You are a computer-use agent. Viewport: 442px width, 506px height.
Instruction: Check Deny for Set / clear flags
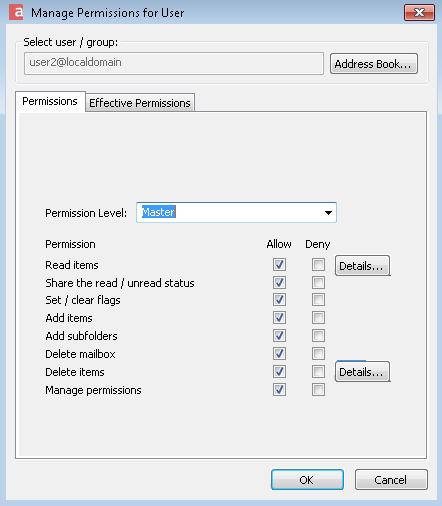(x=318, y=299)
